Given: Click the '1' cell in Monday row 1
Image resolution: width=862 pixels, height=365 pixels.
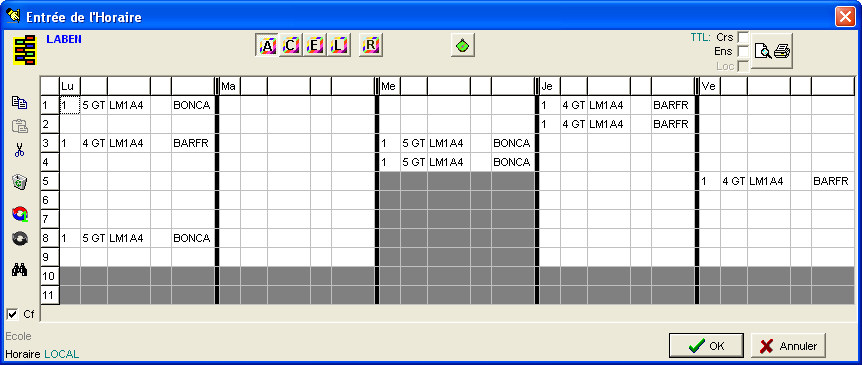Looking at the screenshot, I should (x=70, y=105).
